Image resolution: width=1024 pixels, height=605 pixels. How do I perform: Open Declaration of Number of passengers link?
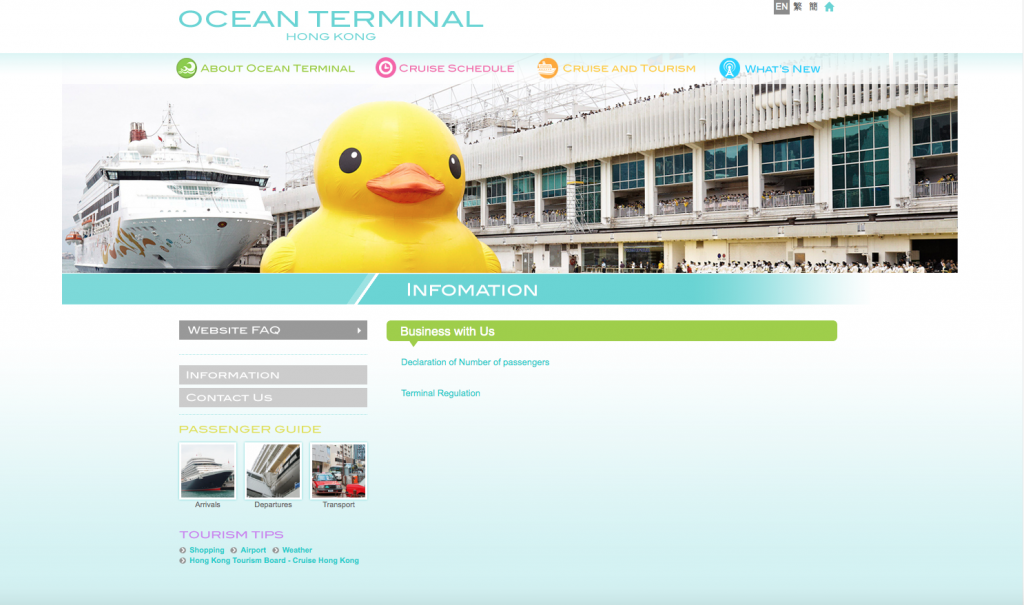tap(475, 362)
